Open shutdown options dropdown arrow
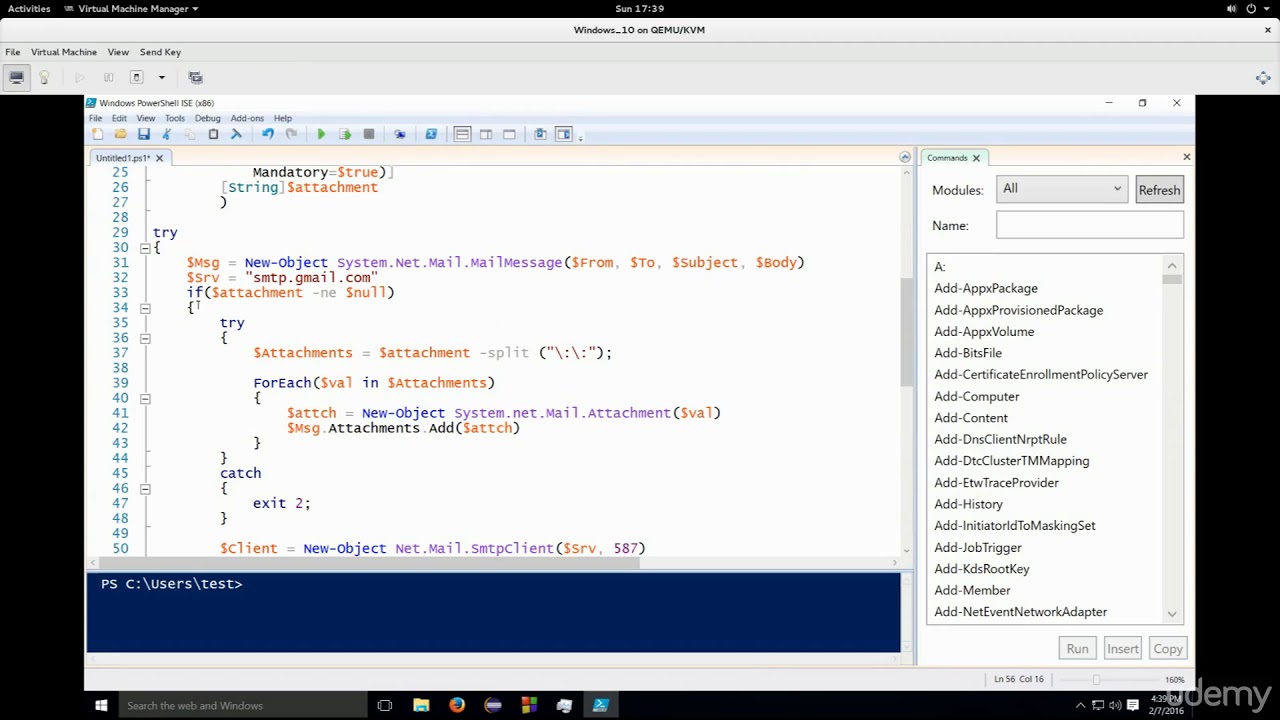This screenshot has height=720, width=1280. (161, 77)
